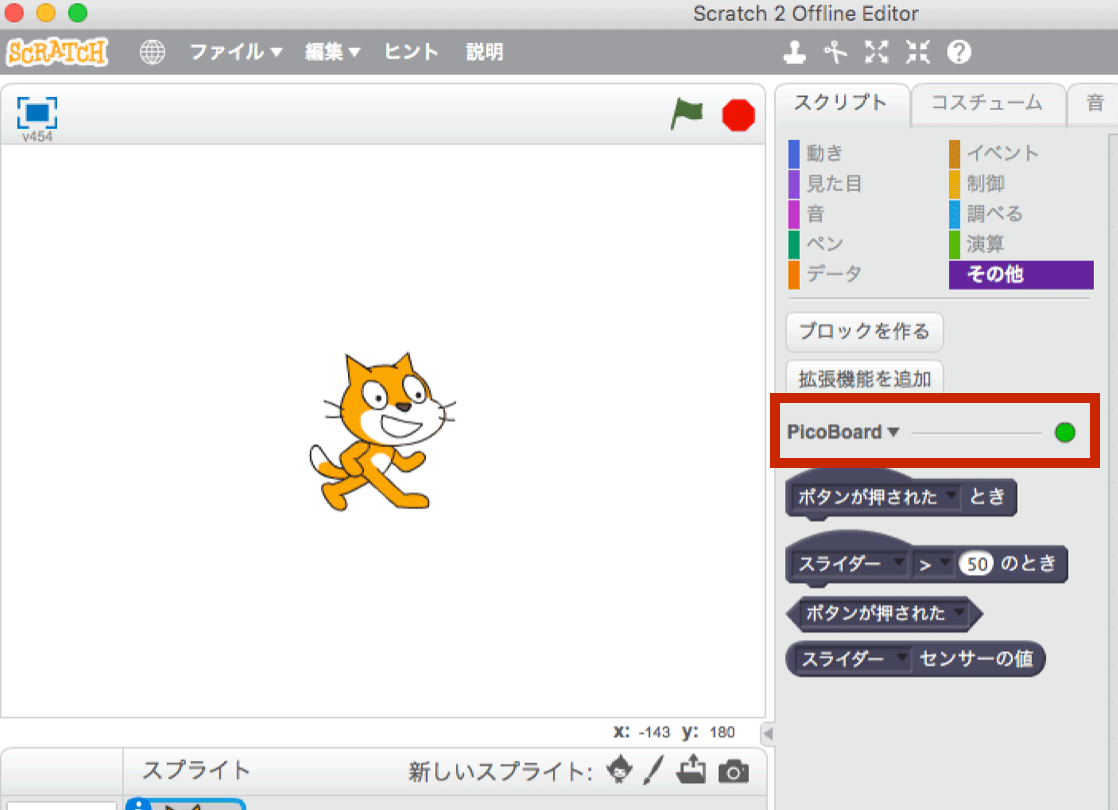
Task: Open the 編集 menu
Action: (333, 52)
